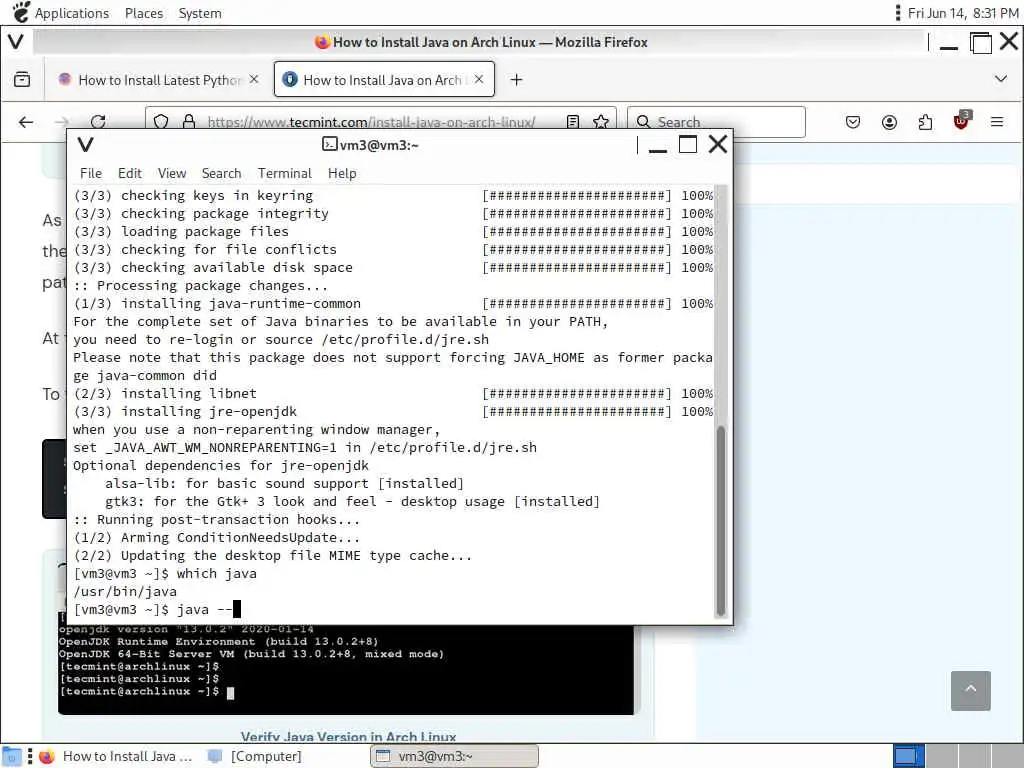
Task: Open the terminal Help menu
Action: (x=342, y=173)
